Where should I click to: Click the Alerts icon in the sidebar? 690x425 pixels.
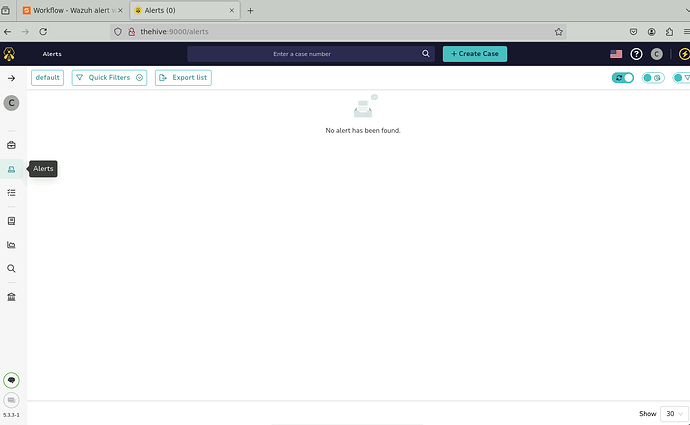pyautogui.click(x=11, y=169)
